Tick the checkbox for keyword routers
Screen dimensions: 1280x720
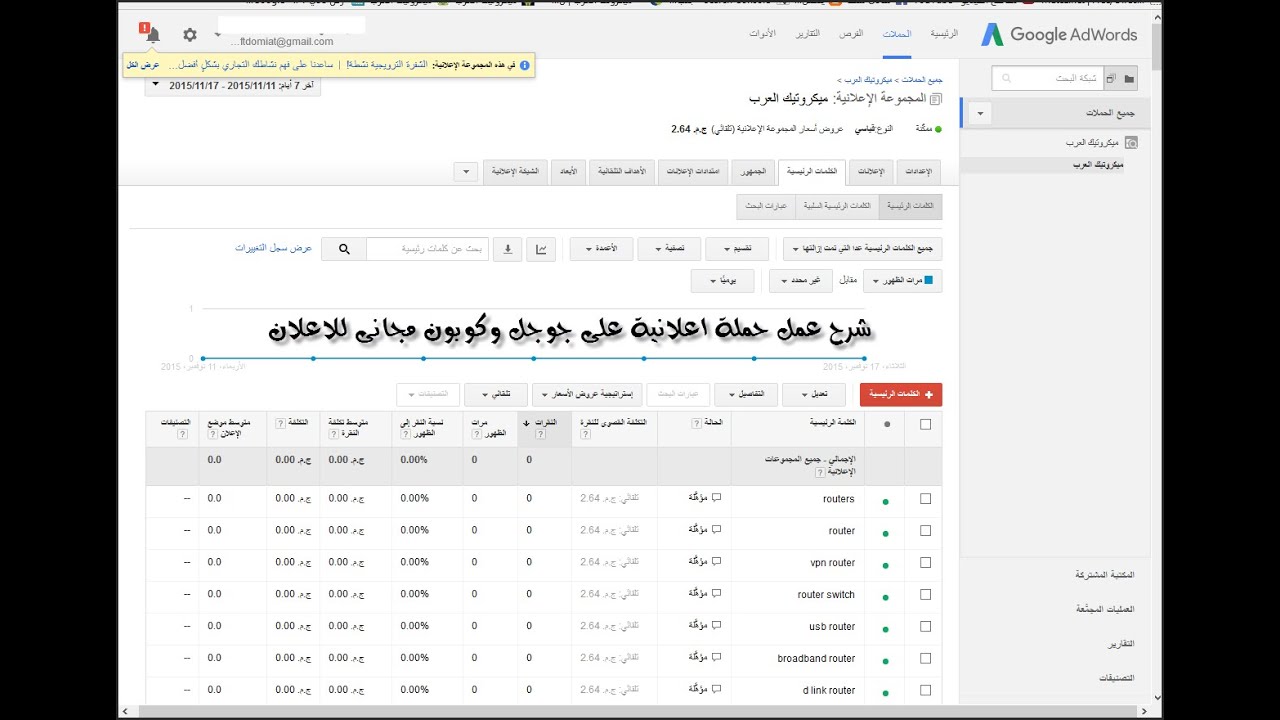tap(925, 498)
